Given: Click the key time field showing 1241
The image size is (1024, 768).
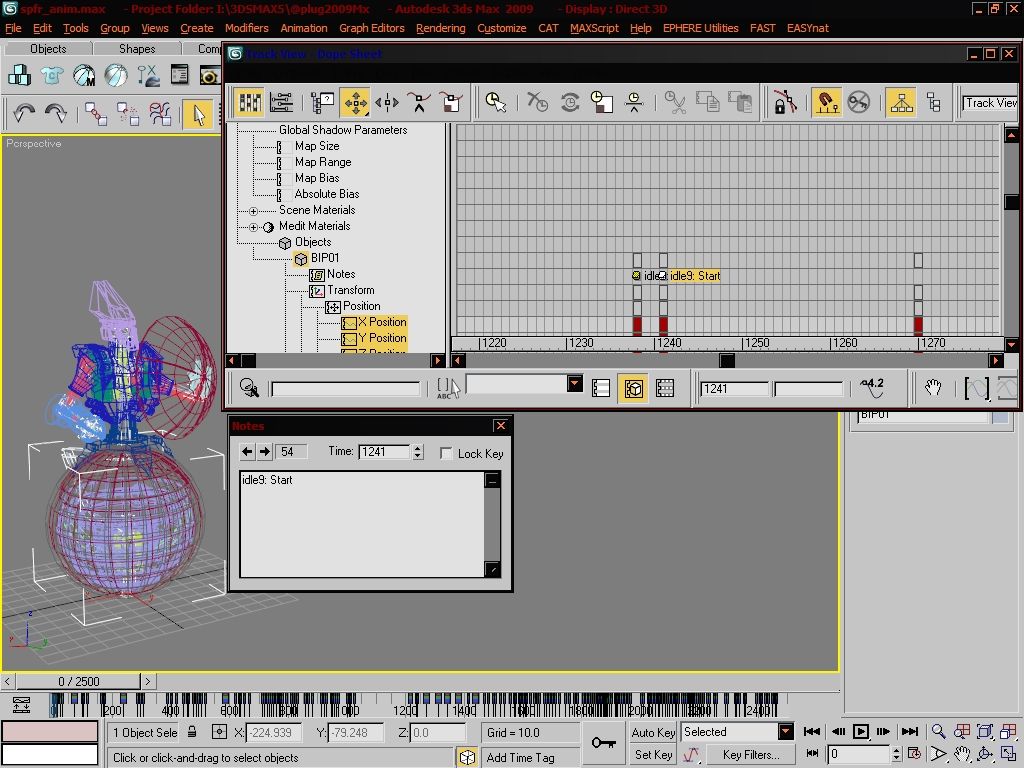Looking at the screenshot, I should coord(734,389).
